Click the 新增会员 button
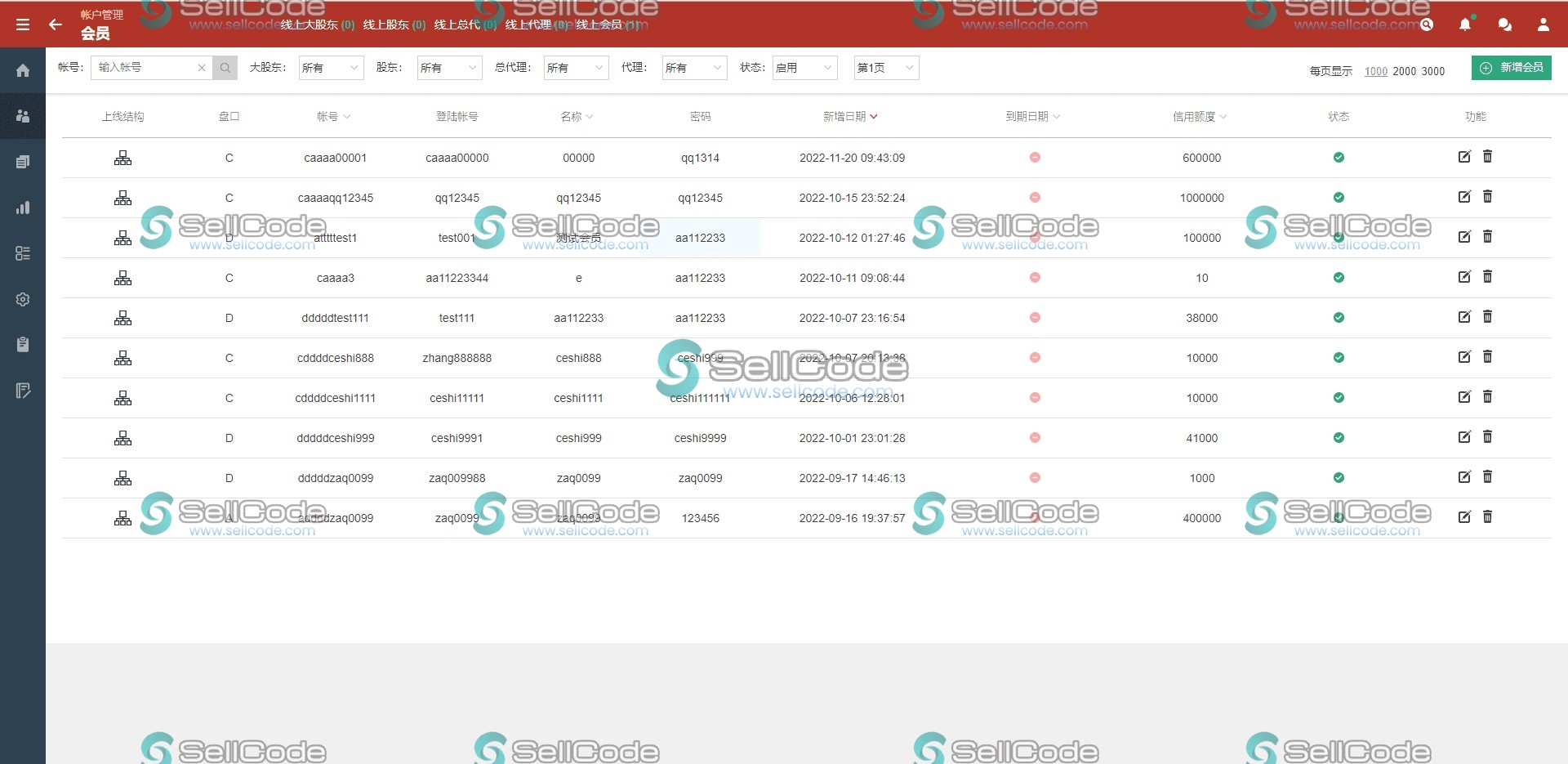The image size is (1568, 764). (1512, 68)
